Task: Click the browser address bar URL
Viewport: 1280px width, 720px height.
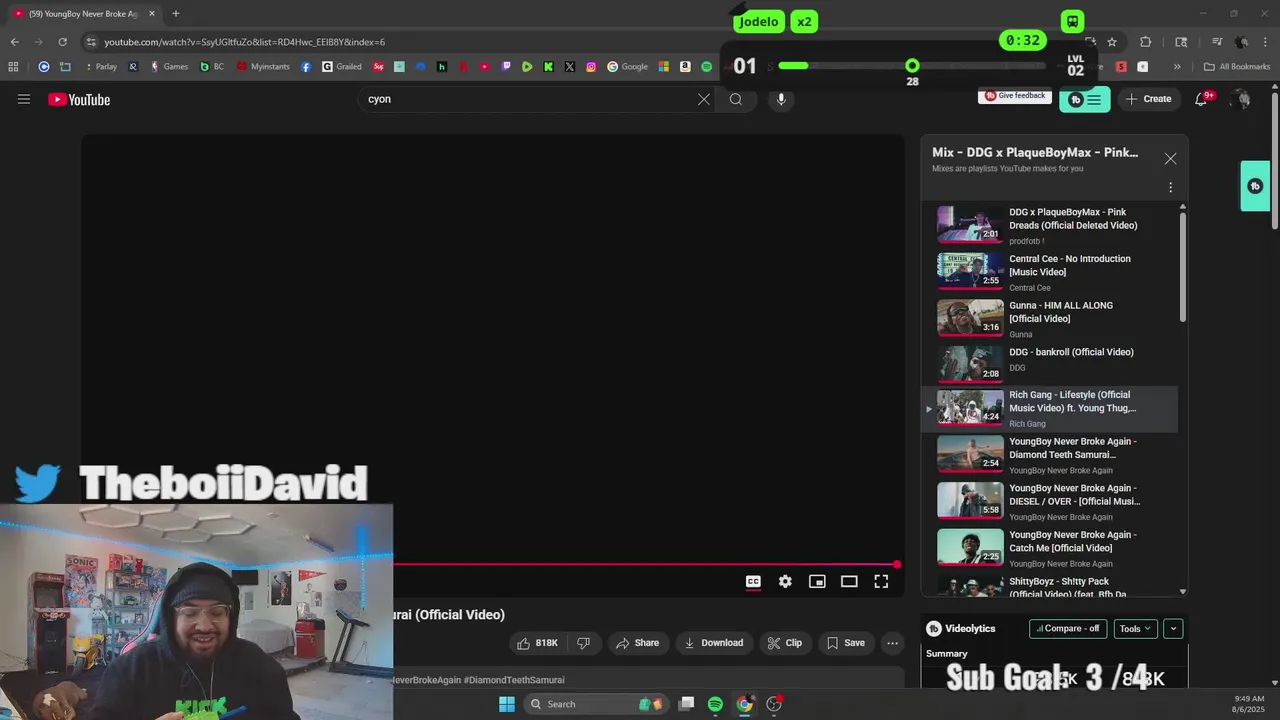Action: tap(245, 42)
